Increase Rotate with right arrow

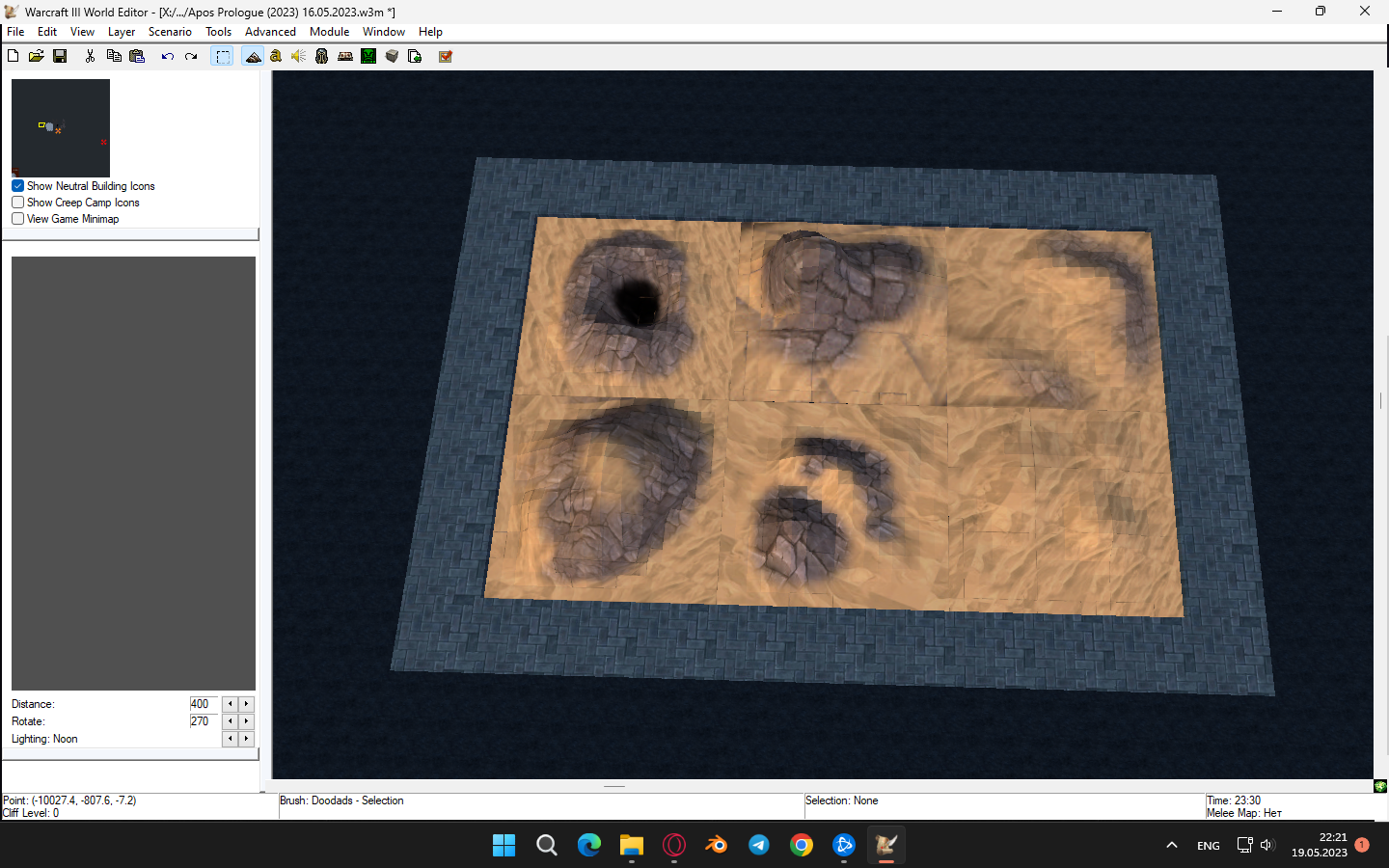247,721
